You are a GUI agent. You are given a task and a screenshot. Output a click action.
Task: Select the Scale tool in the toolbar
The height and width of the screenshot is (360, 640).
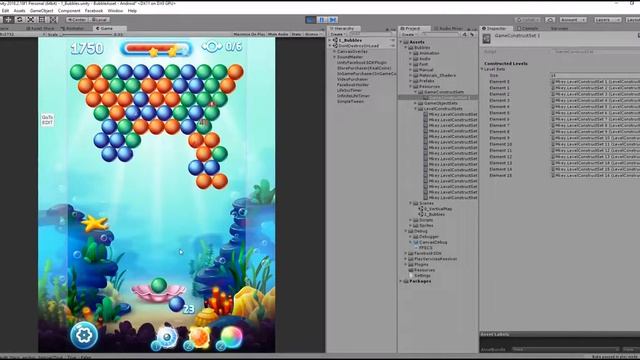(x=31, y=20)
